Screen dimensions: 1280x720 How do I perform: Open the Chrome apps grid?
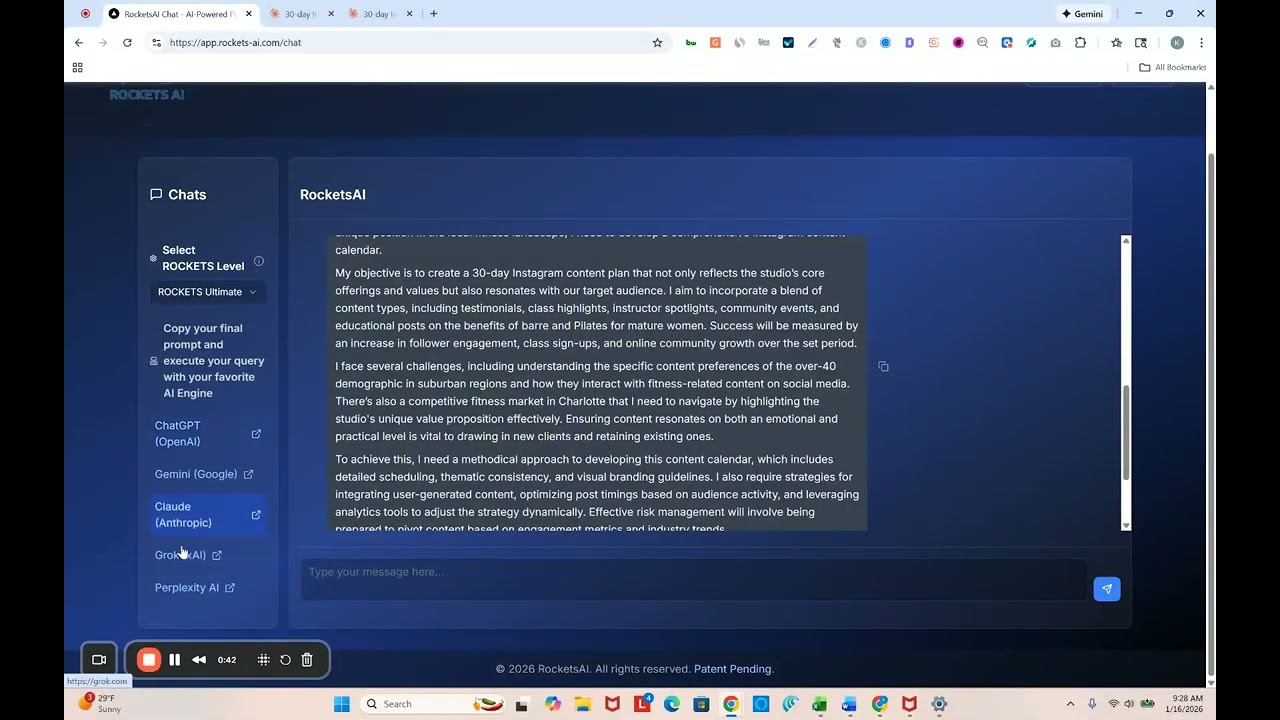[x=77, y=68]
